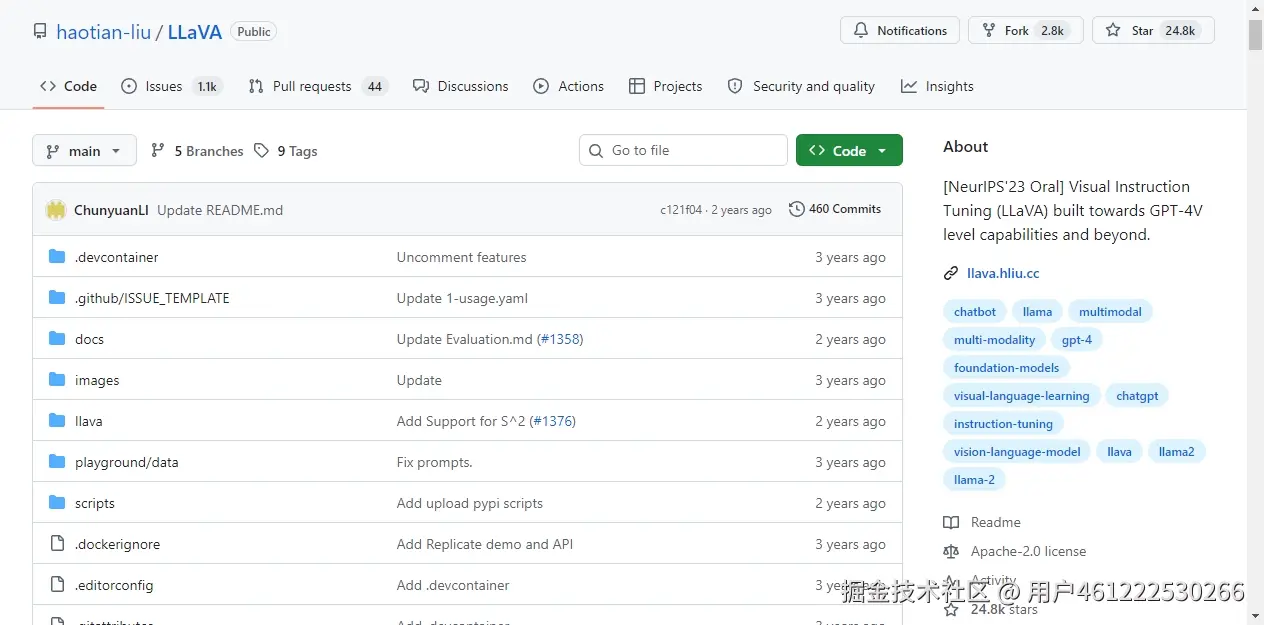Click the Star icon in the Star button
The height and width of the screenshot is (625, 1264).
1113,31
